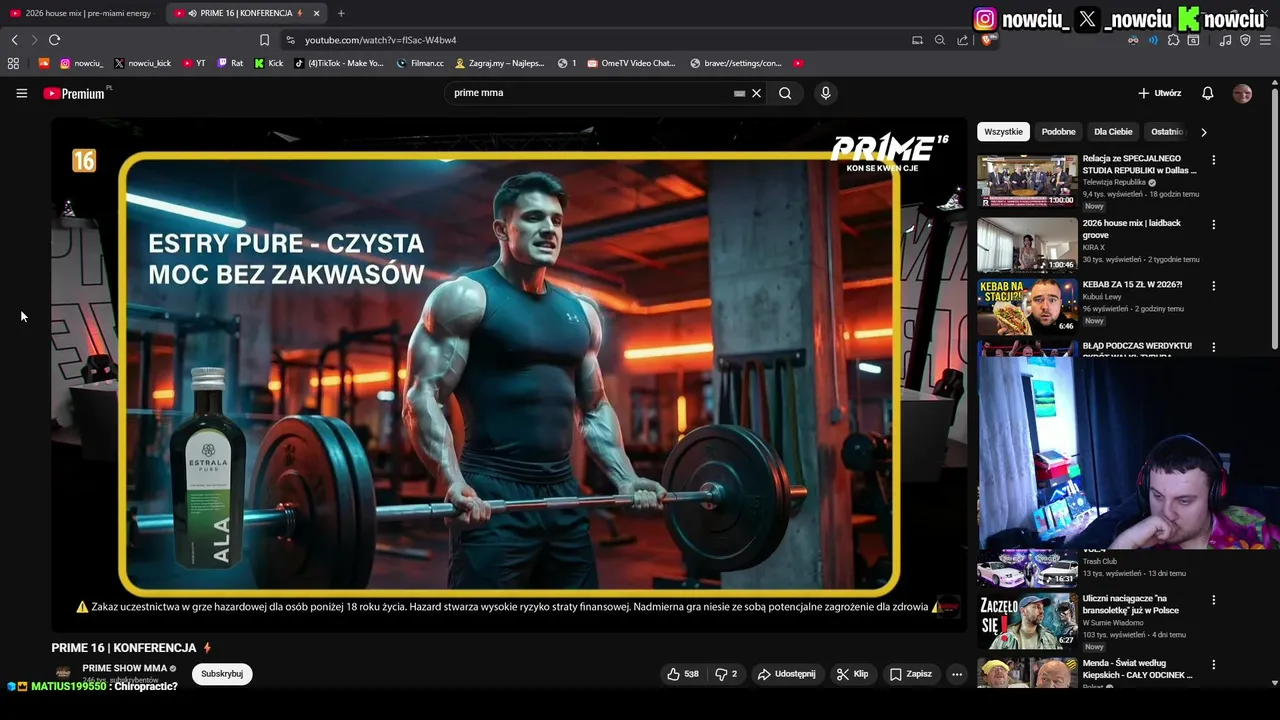Mute audio on PRIME 16 tab speaker icon
The image size is (1280, 720).
[192, 13]
